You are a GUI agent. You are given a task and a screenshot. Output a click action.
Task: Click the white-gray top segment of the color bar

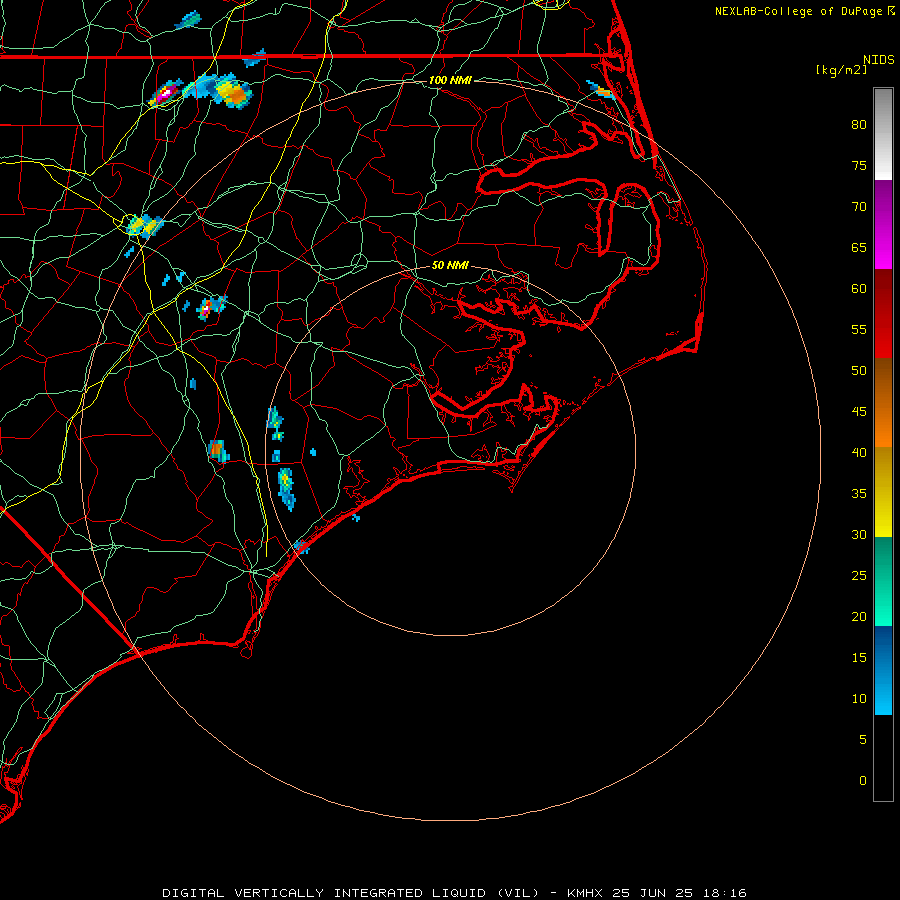point(883,134)
